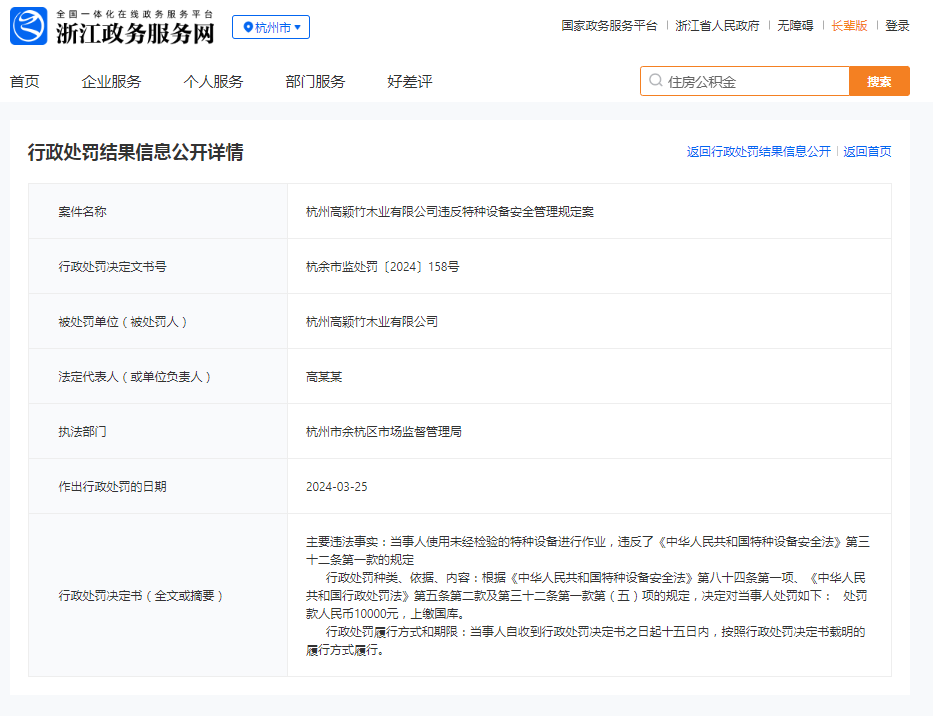The height and width of the screenshot is (716, 933).
Task: Click the 无障碍 accessibility link
Action: (795, 26)
